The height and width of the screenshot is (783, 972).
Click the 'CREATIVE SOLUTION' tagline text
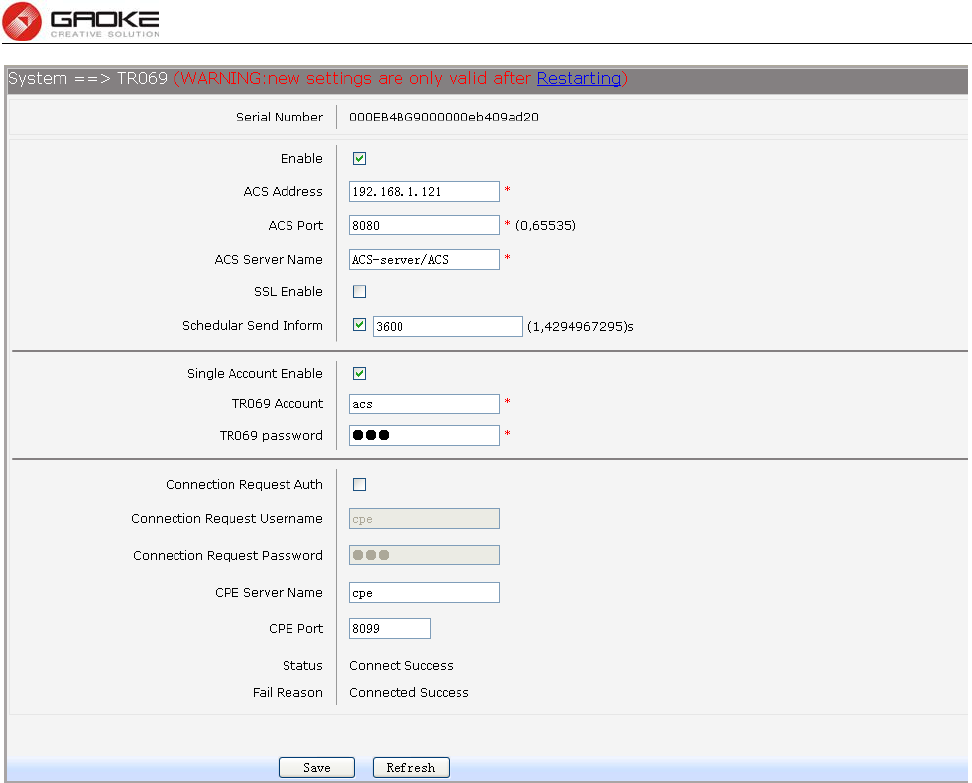point(105,34)
